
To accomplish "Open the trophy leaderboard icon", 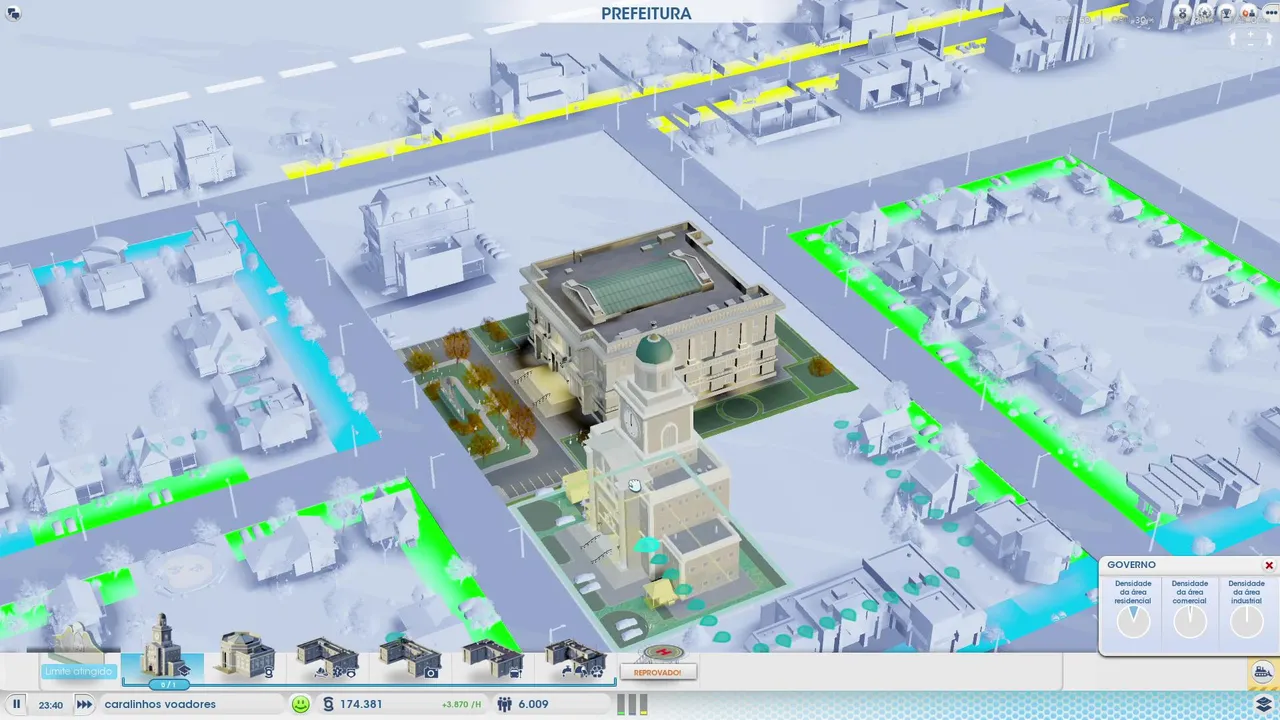I will [1226, 13].
